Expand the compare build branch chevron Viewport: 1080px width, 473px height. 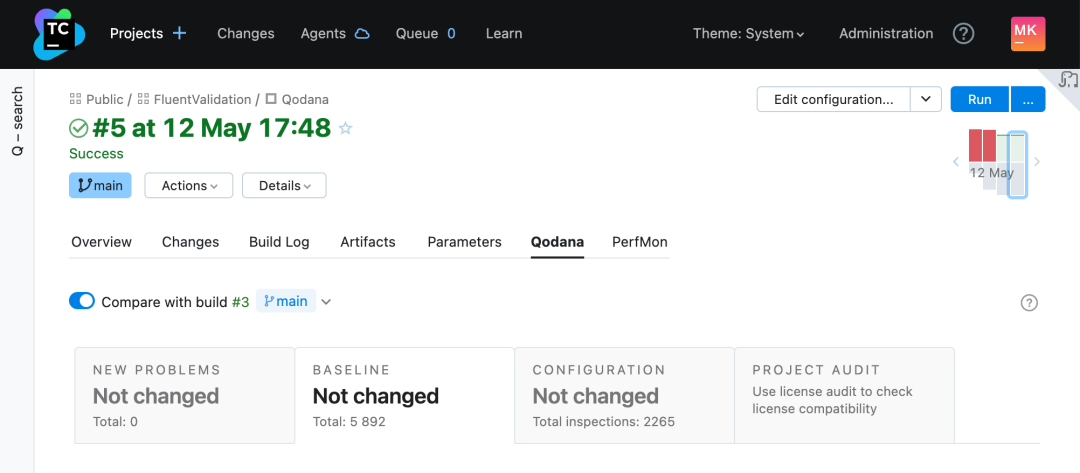[325, 301]
